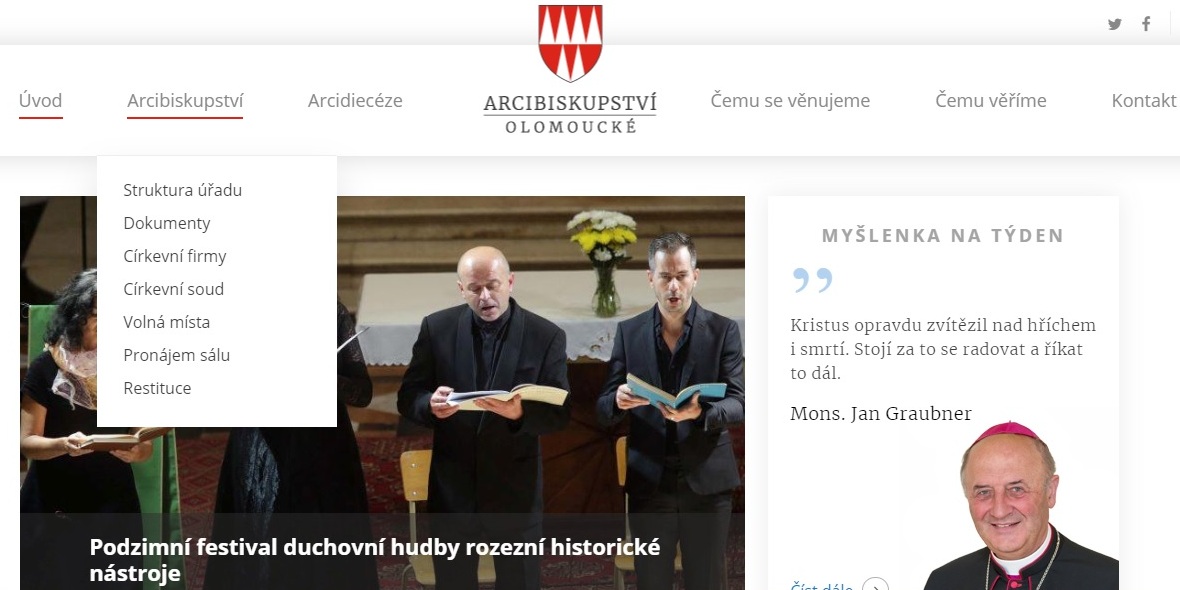Open the Podzimní festival duchovní hudby article
The image size is (1180, 590).
pos(375,560)
